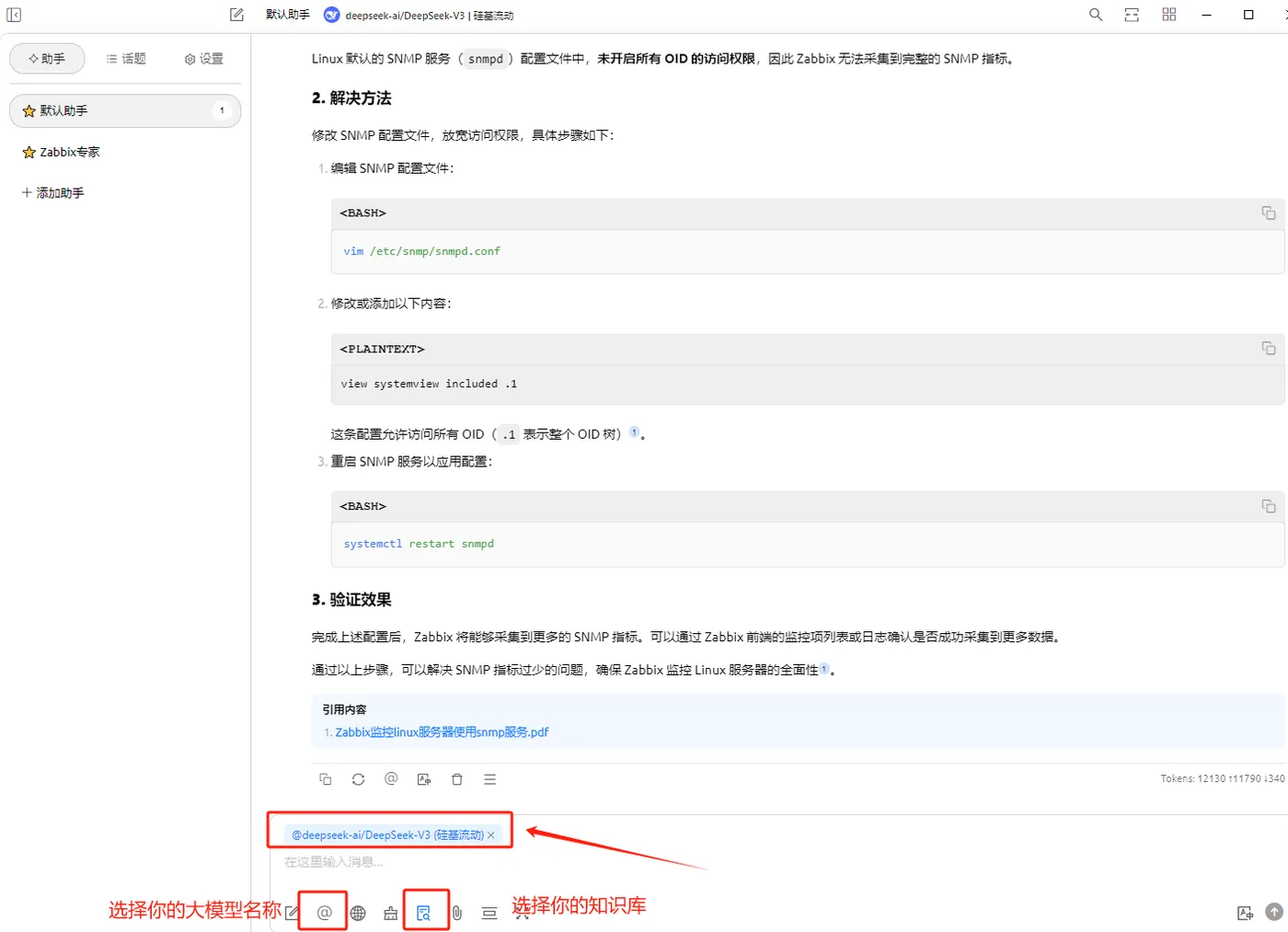Switch to the 助手 tab

pos(47,59)
